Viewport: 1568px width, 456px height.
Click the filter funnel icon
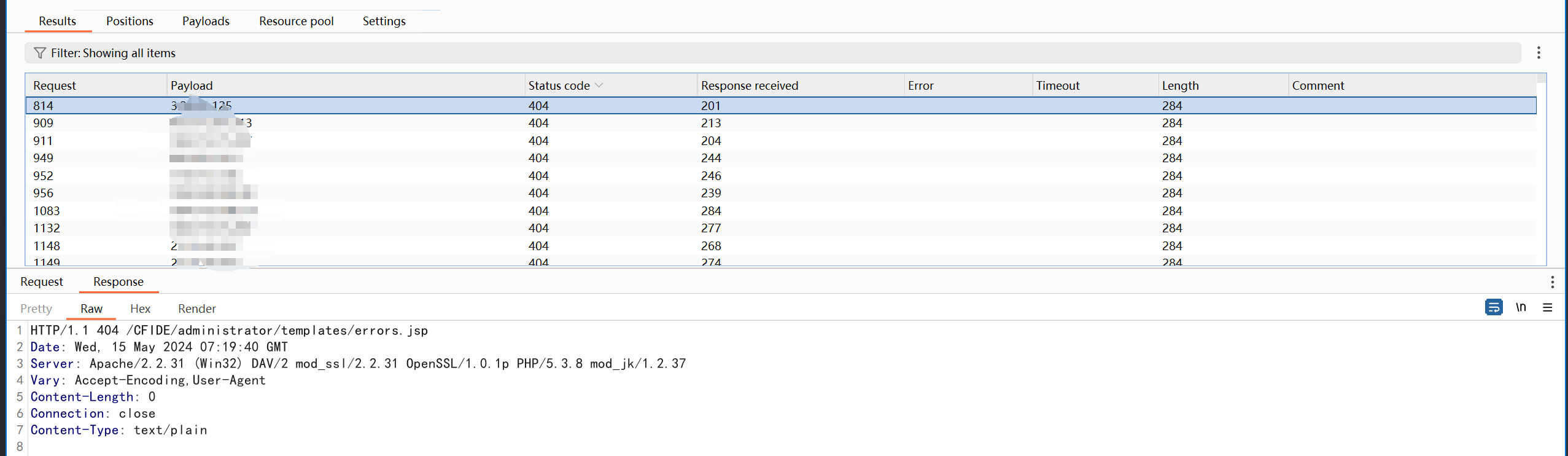40,53
